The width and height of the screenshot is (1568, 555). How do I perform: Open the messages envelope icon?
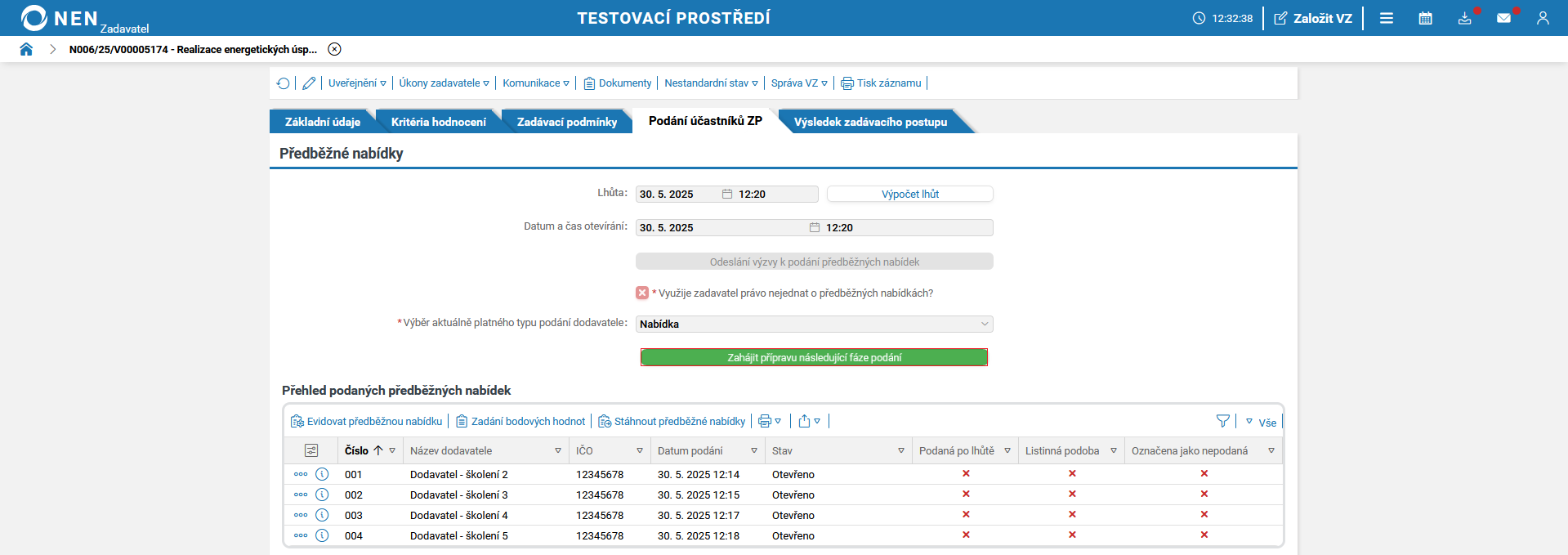(x=1503, y=18)
